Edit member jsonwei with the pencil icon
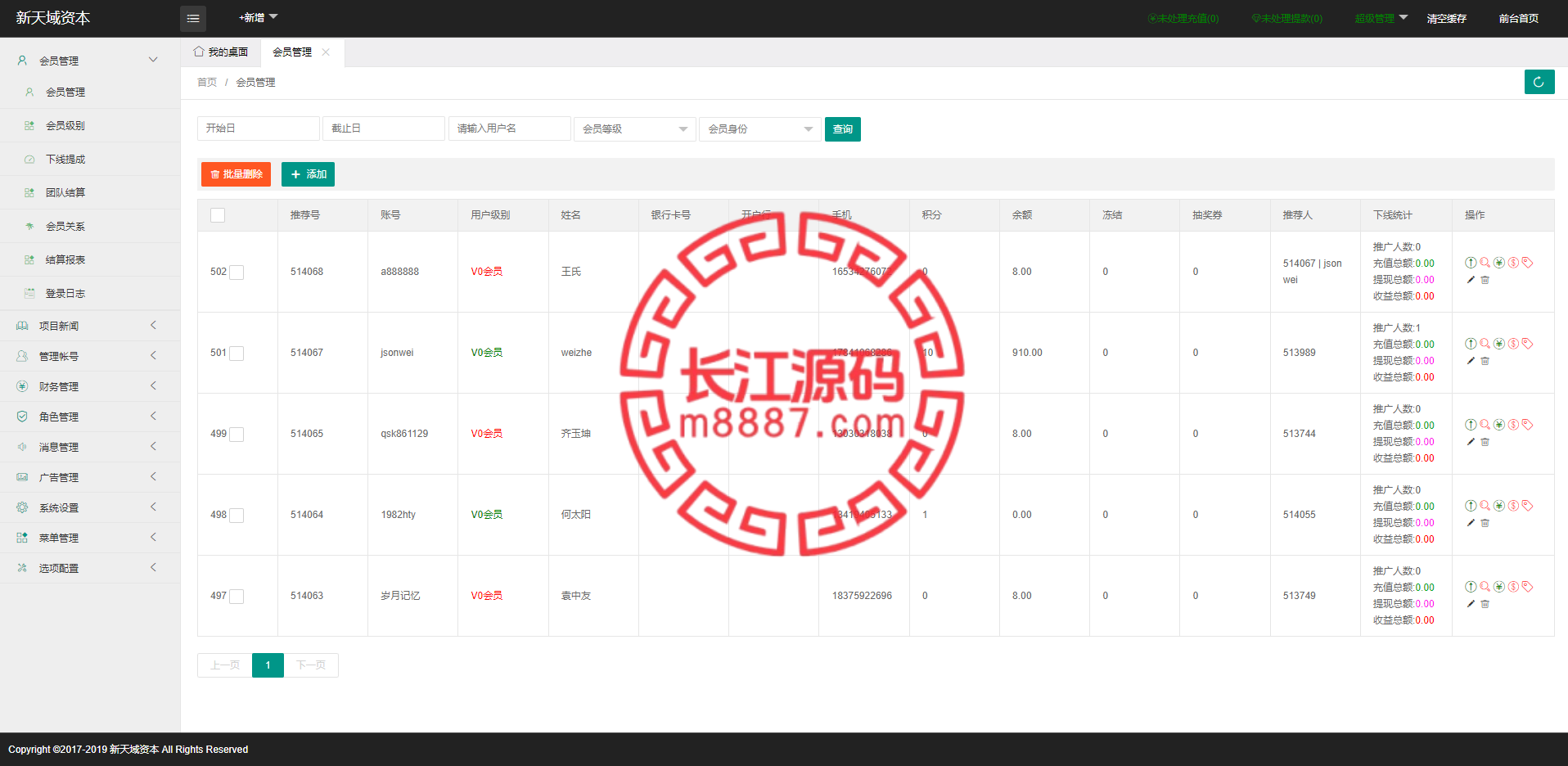Image resolution: width=1568 pixels, height=766 pixels. (x=1471, y=361)
